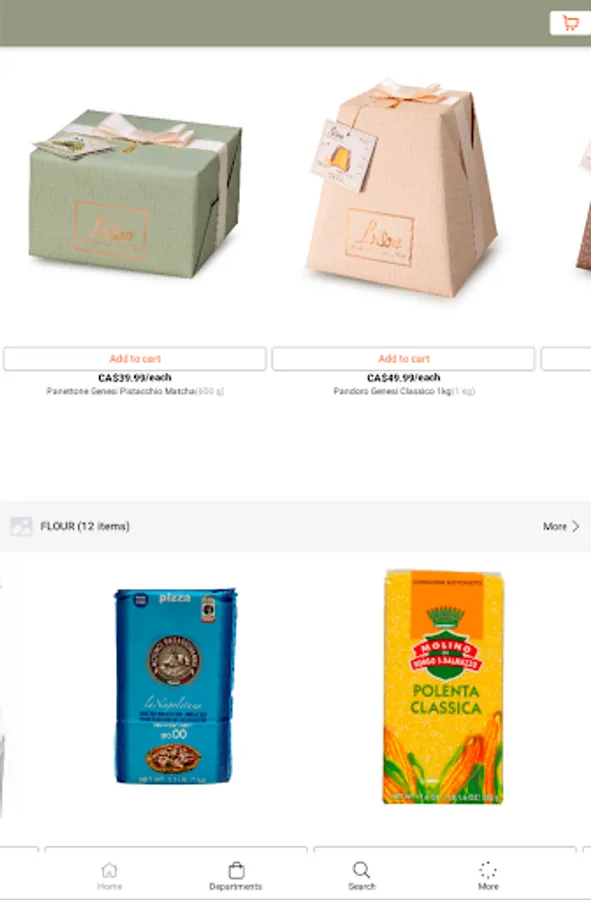Viewport: 591px width, 900px height.
Task: Tap the Home icon in bottom bar
Action: tap(109, 870)
